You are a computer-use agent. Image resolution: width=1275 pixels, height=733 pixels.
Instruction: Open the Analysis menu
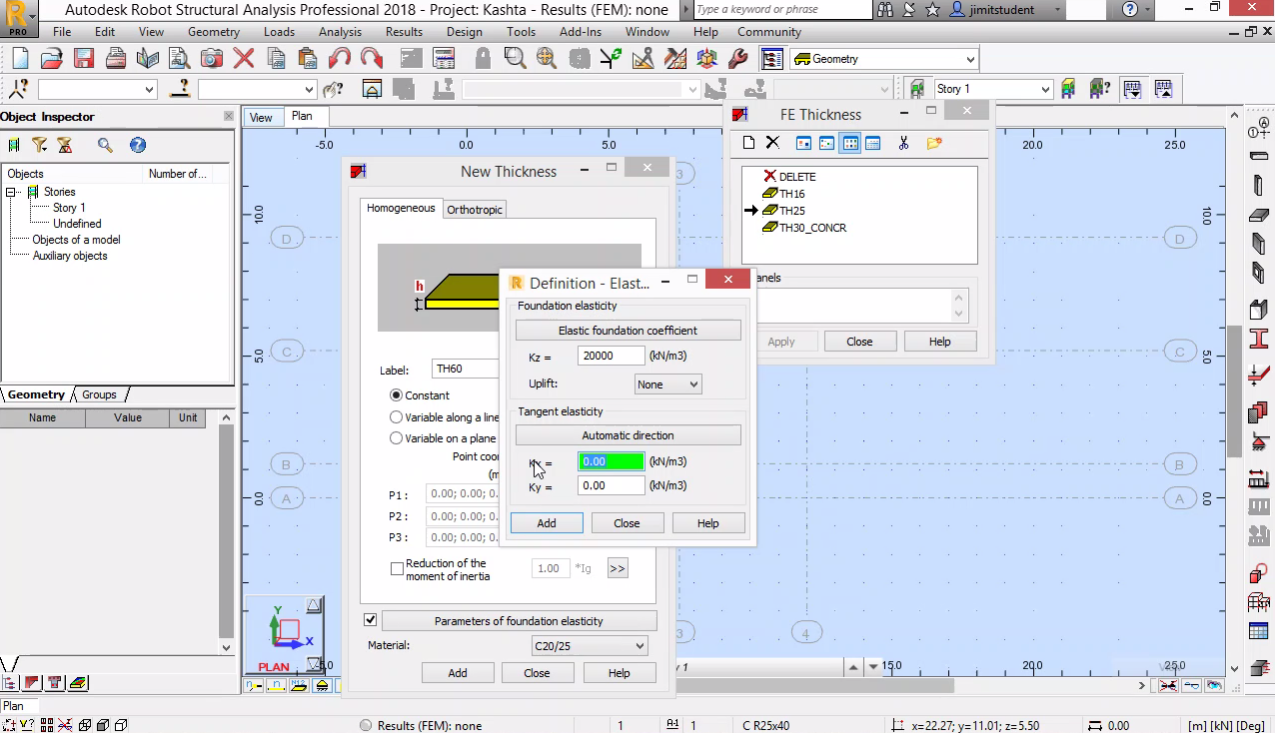tap(340, 32)
